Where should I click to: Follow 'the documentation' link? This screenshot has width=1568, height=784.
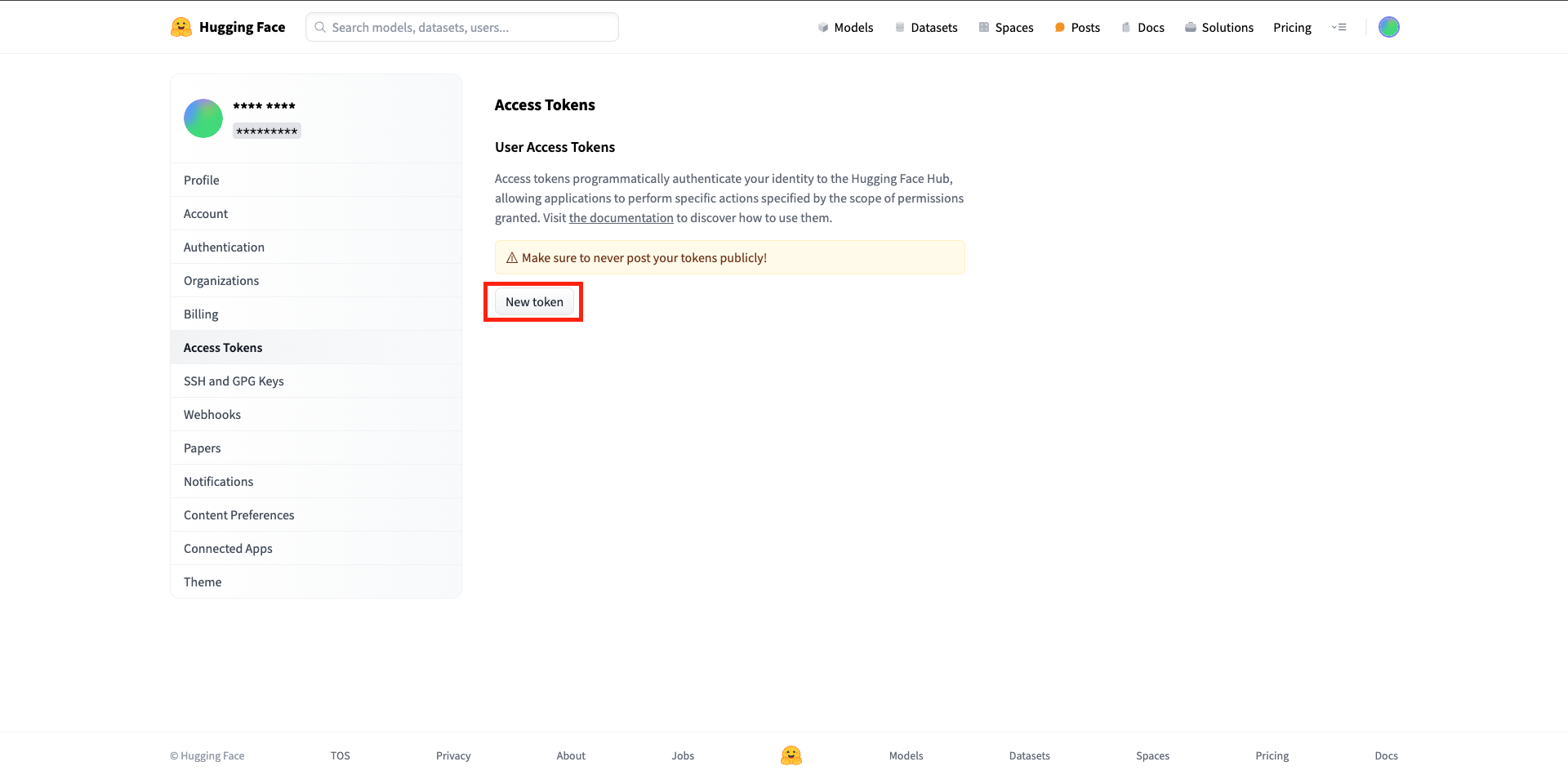click(621, 217)
